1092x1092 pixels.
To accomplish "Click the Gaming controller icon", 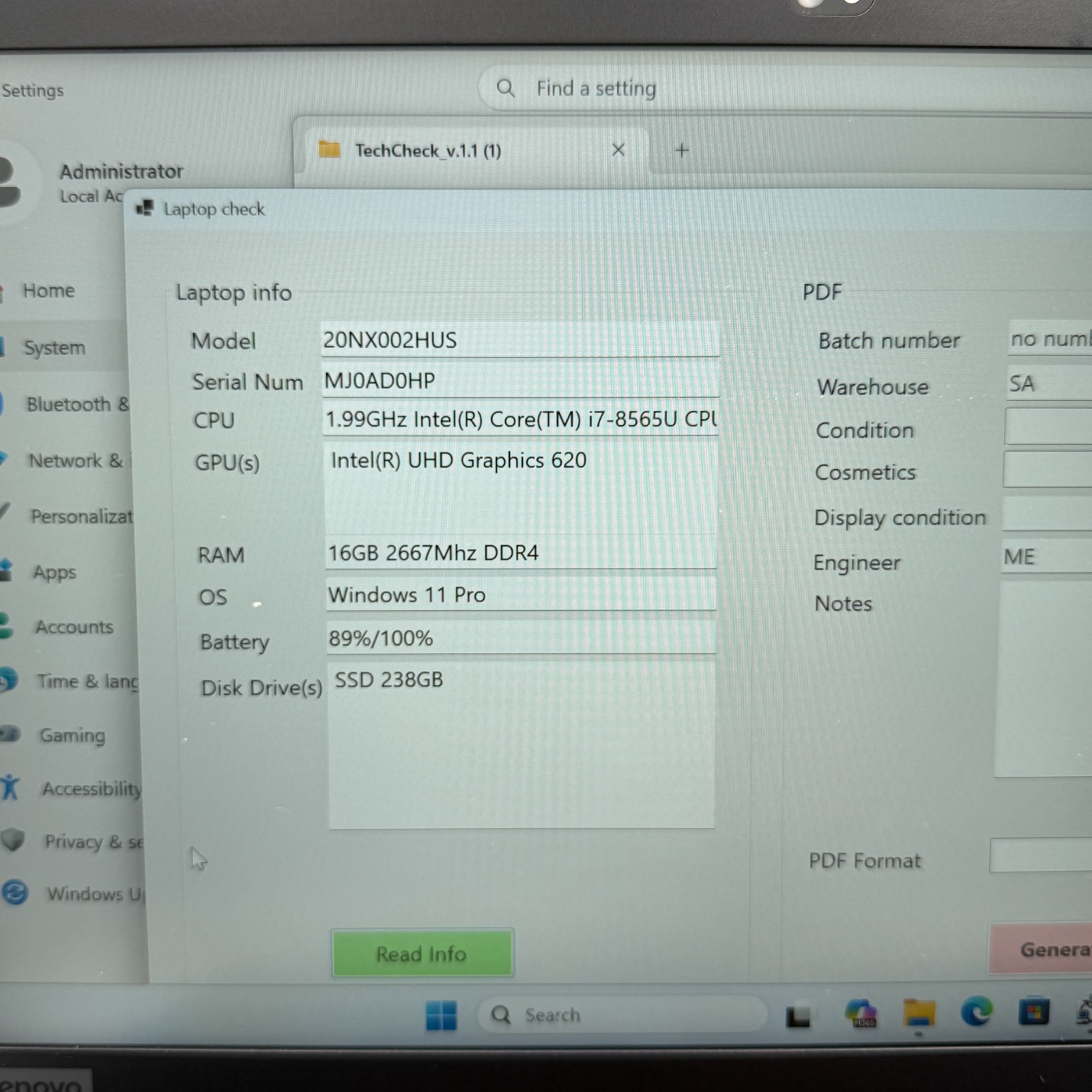I will (10, 734).
